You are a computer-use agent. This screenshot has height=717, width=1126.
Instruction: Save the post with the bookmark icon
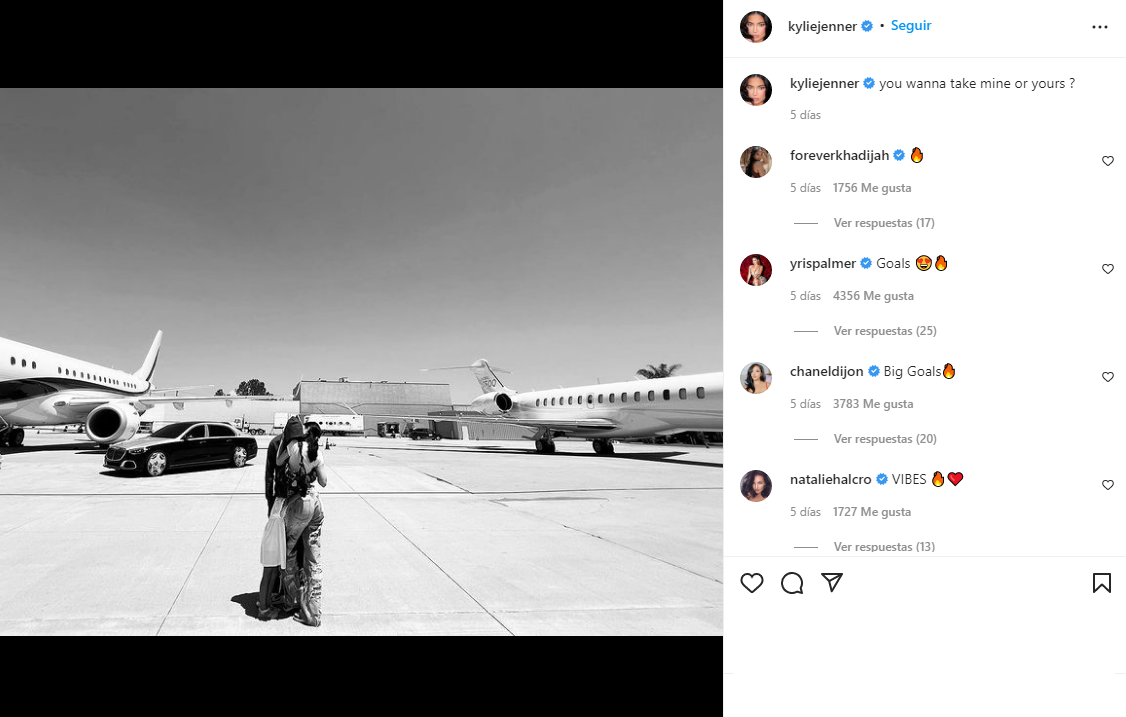1101,583
